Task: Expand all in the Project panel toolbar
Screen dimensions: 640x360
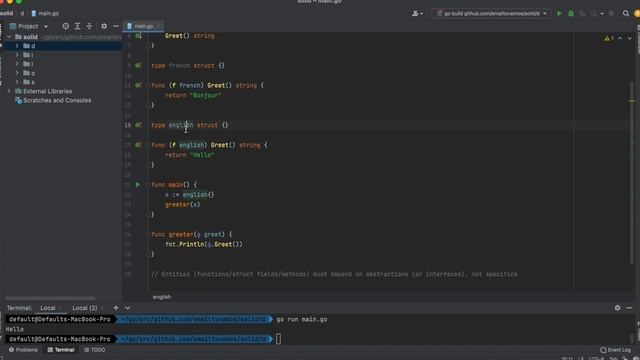Action: 77,26
